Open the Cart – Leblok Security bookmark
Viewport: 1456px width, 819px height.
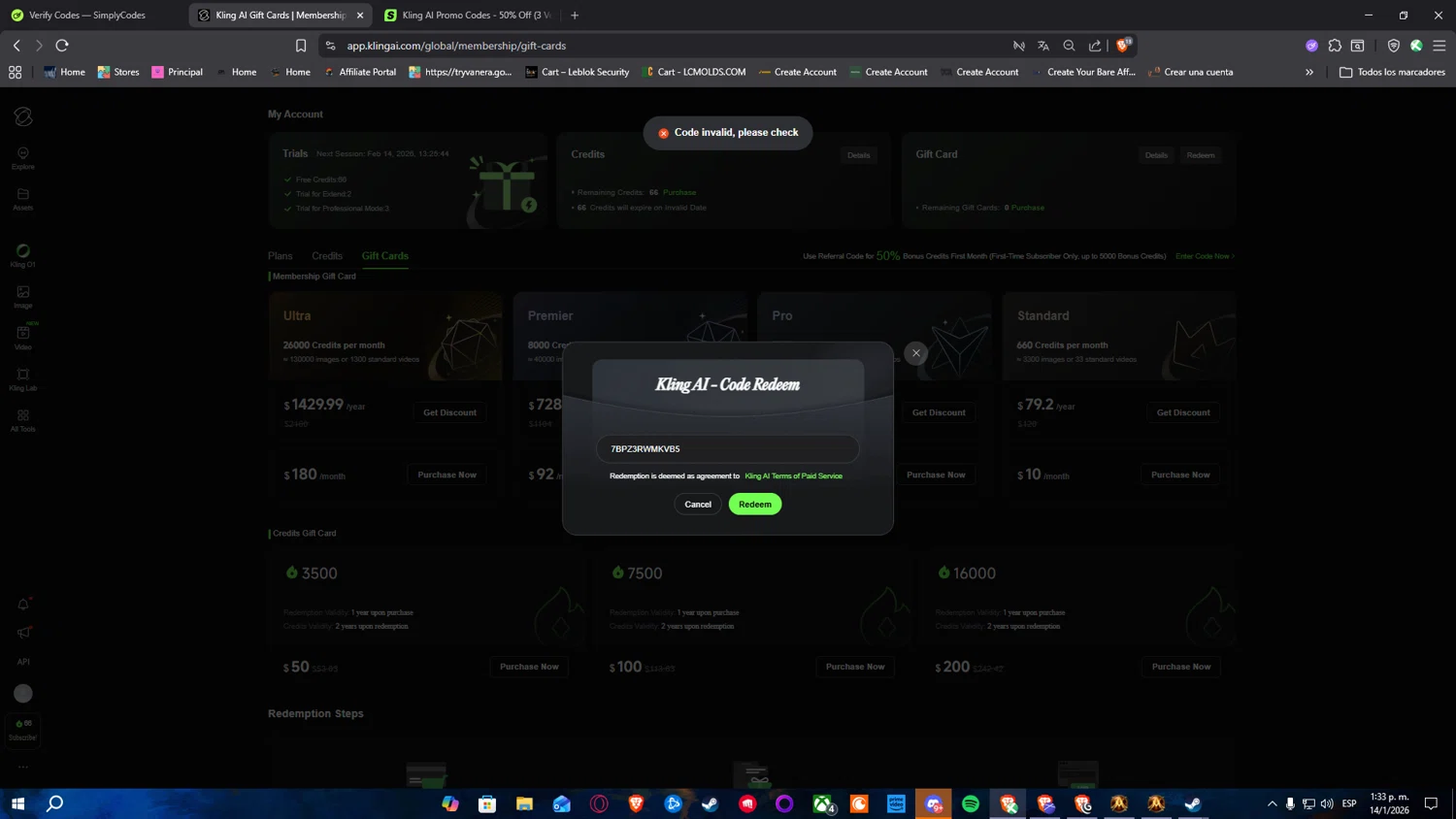(577, 72)
